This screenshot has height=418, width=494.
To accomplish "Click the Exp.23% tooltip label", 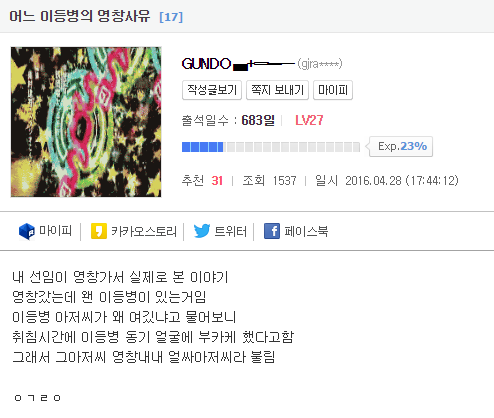I will point(402,146).
